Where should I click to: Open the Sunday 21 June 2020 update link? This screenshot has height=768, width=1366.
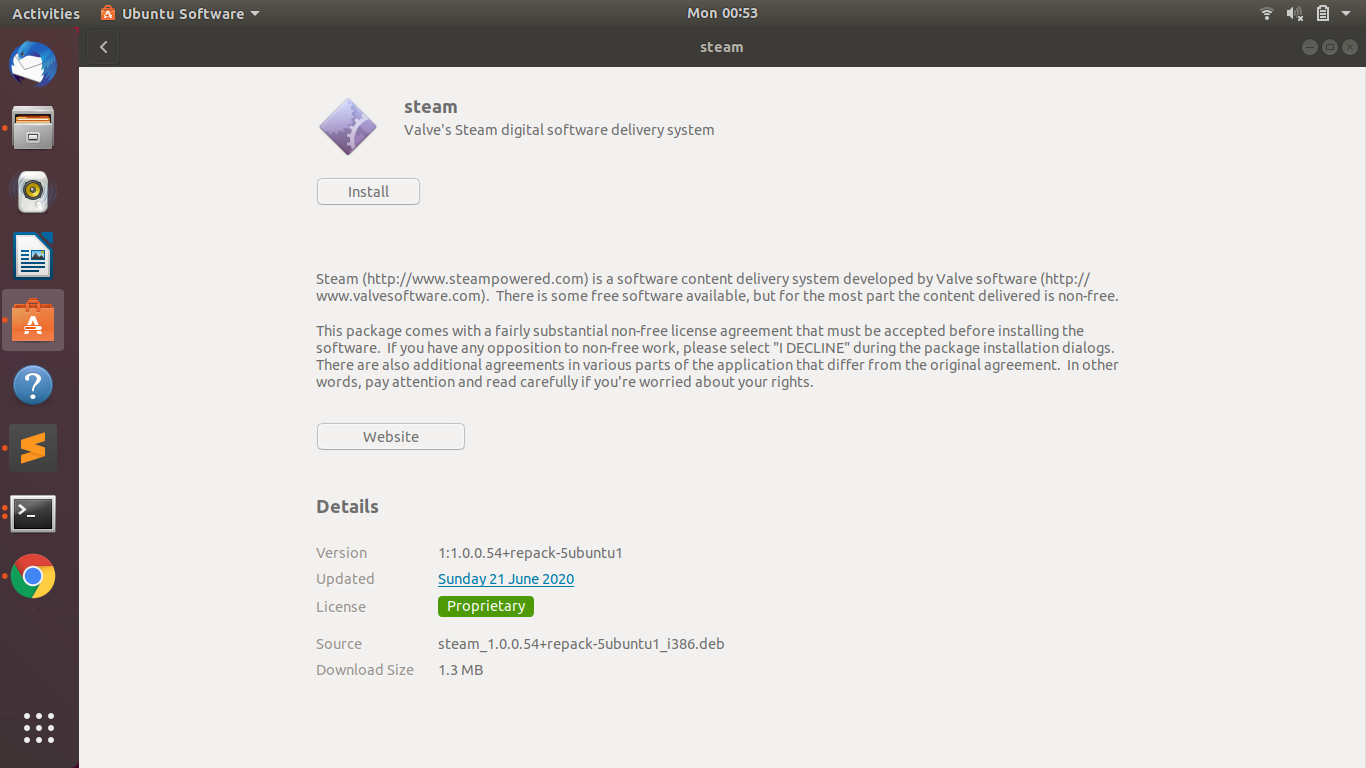click(x=506, y=579)
